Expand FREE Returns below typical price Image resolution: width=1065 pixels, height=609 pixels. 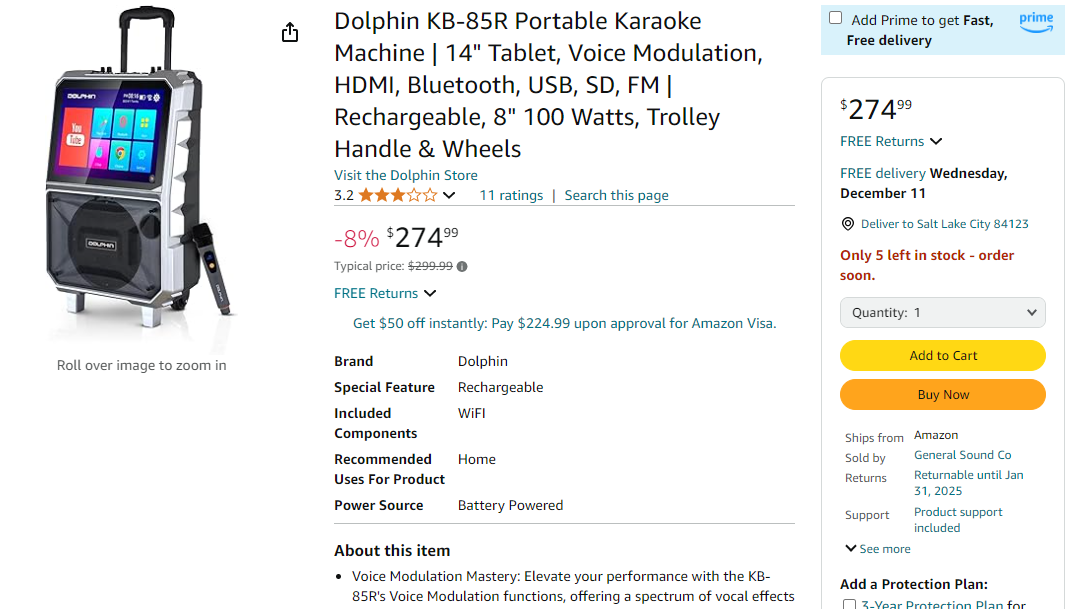tap(385, 293)
